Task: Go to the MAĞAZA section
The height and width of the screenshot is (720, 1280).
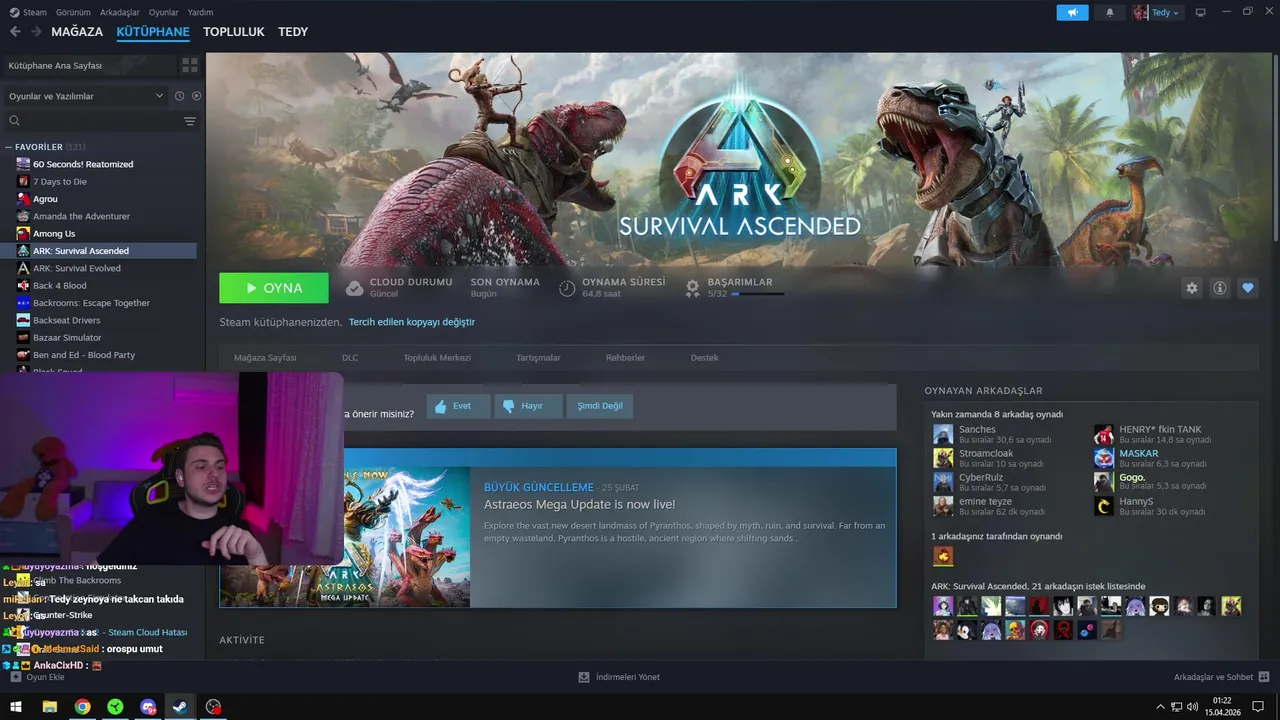Action: coord(77,32)
